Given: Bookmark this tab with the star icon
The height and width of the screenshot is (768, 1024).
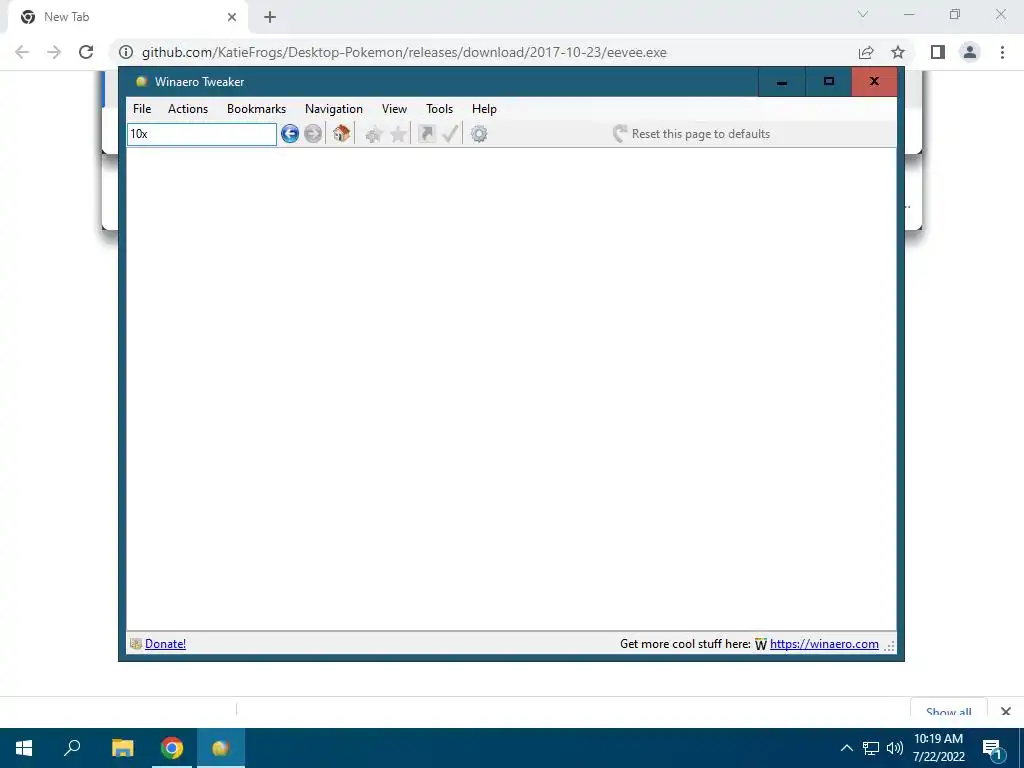Looking at the screenshot, I should pyautogui.click(x=898, y=52).
